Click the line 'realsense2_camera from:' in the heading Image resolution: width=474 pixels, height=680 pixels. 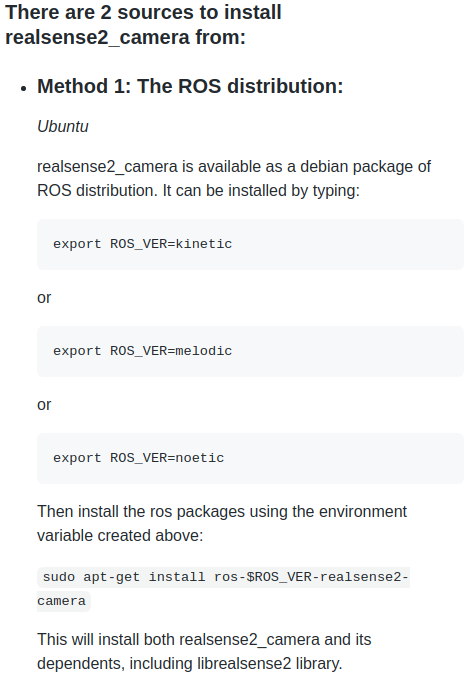[125, 37]
